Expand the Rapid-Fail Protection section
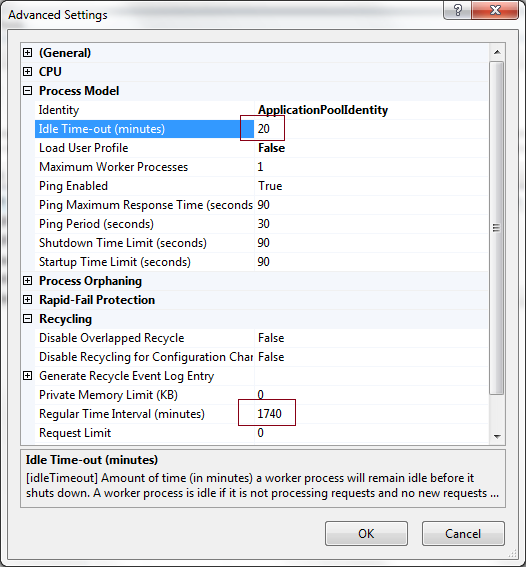Image resolution: width=526 pixels, height=567 pixels. click(27, 300)
